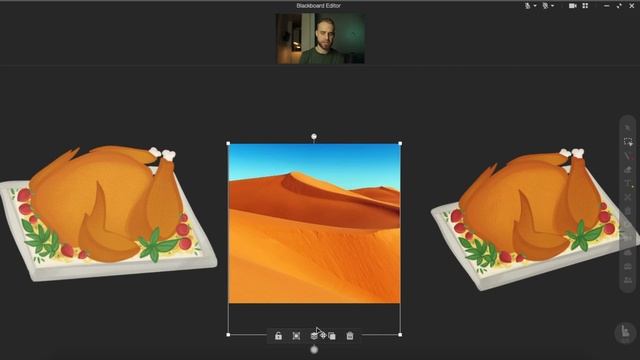Click the top rotation handle of the selected image
The height and width of the screenshot is (360, 640).
(314, 136)
